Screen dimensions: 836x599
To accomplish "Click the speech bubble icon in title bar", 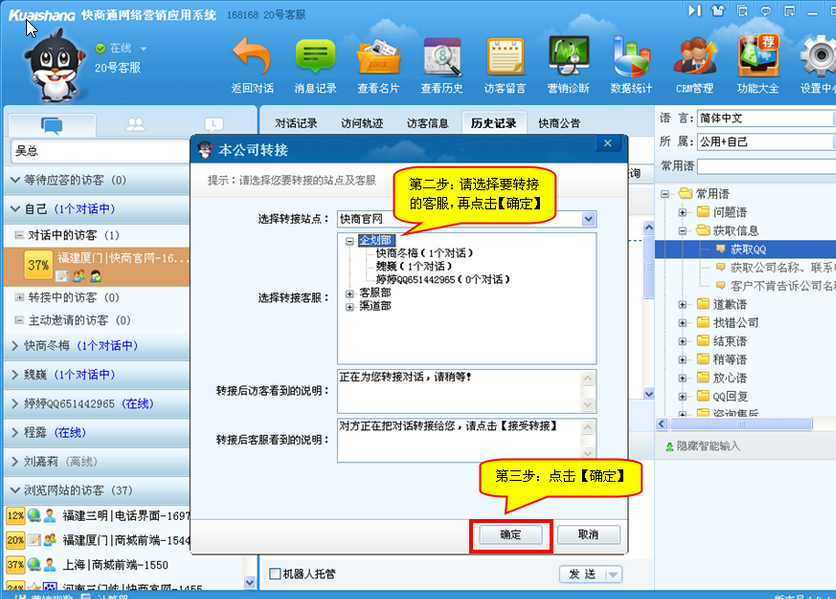I will tap(766, 11).
